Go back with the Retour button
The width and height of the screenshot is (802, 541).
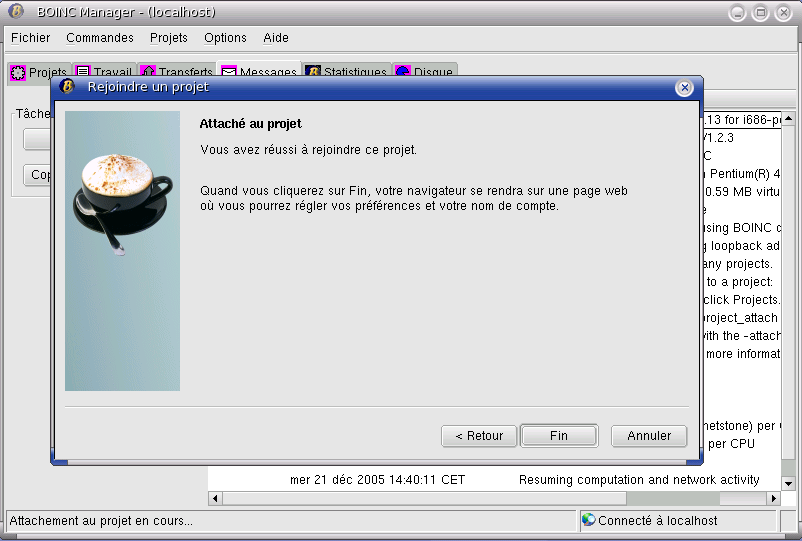pyautogui.click(x=479, y=436)
